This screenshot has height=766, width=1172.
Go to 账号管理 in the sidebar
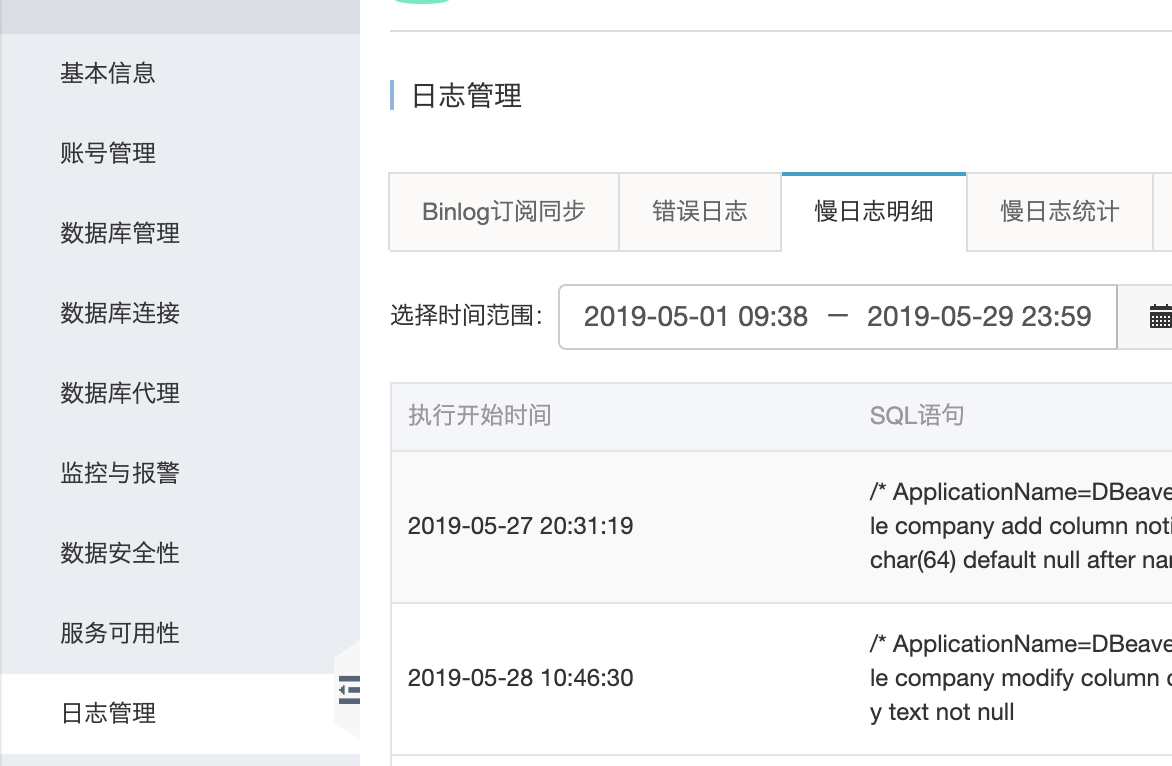click(x=108, y=153)
